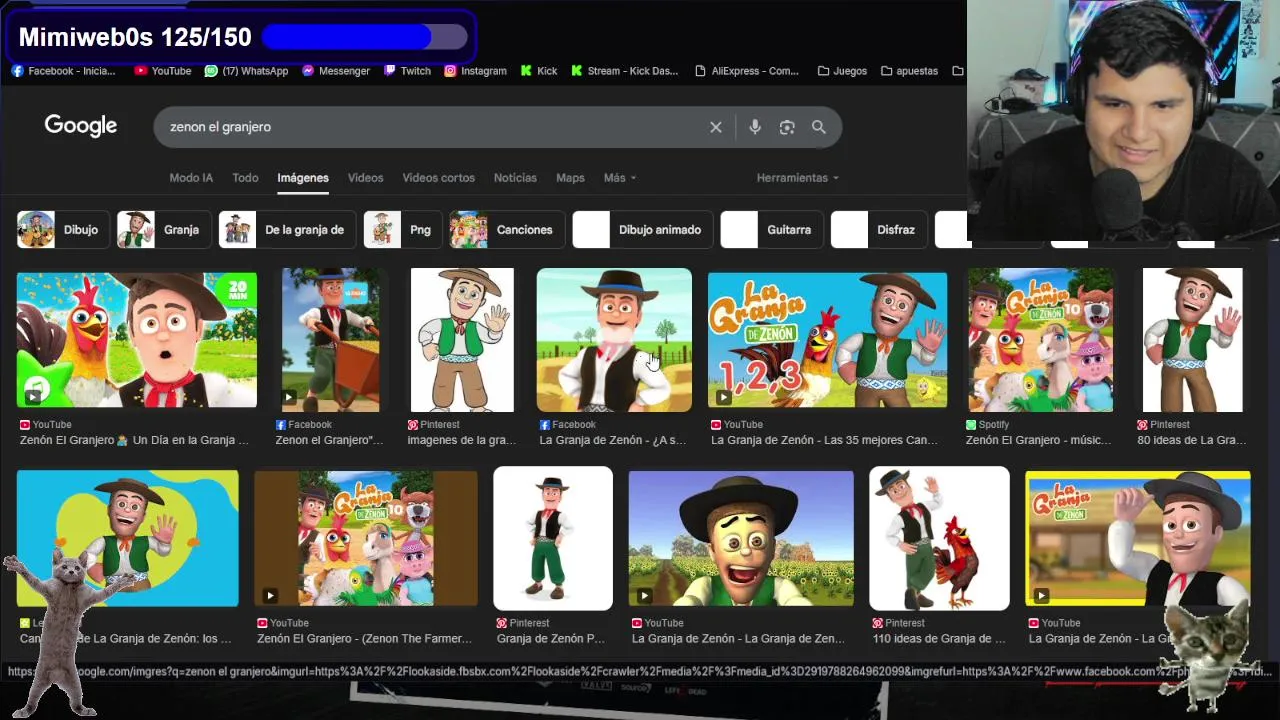Expand the Más dropdown menu
This screenshot has width=1280, height=720.
pyautogui.click(x=620, y=177)
